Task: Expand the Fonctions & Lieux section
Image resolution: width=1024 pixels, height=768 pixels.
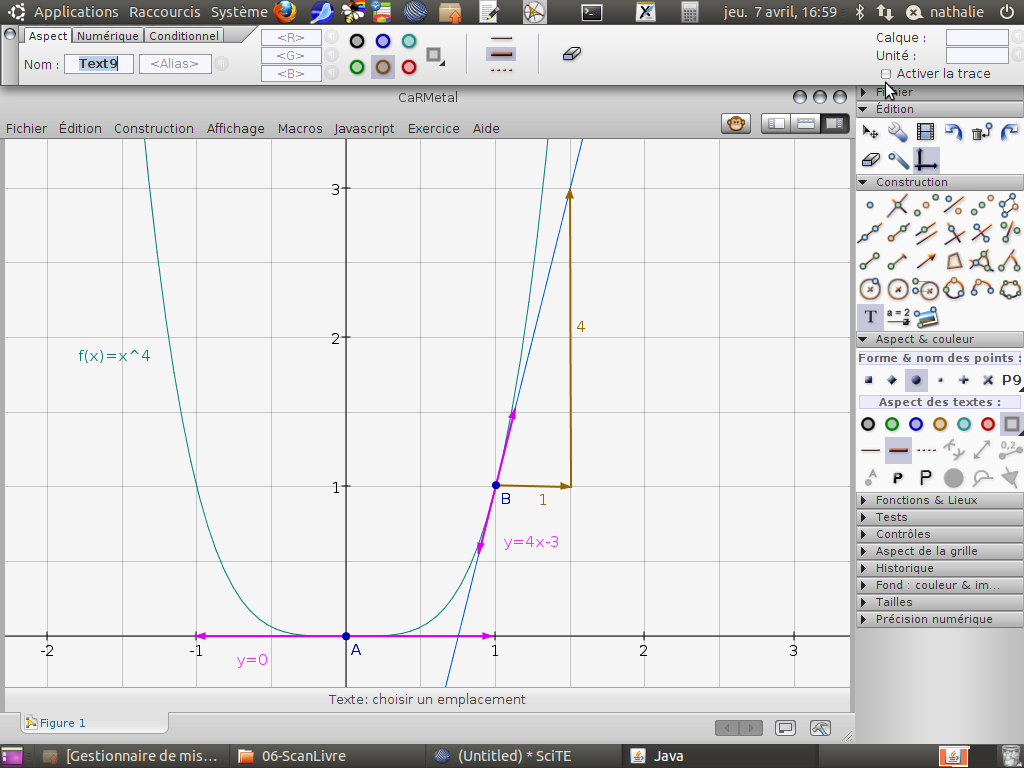Action: click(x=926, y=500)
